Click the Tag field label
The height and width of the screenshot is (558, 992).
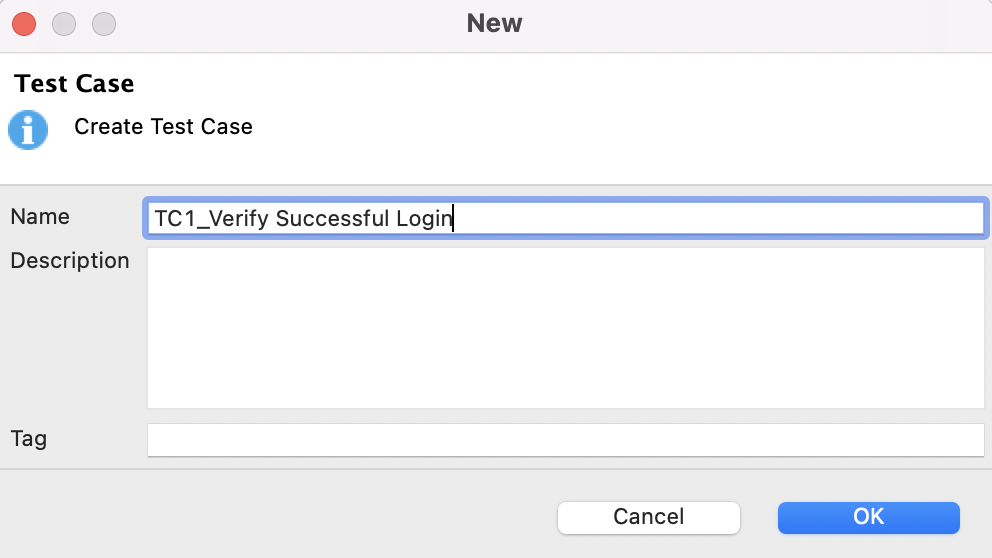(x=29, y=439)
